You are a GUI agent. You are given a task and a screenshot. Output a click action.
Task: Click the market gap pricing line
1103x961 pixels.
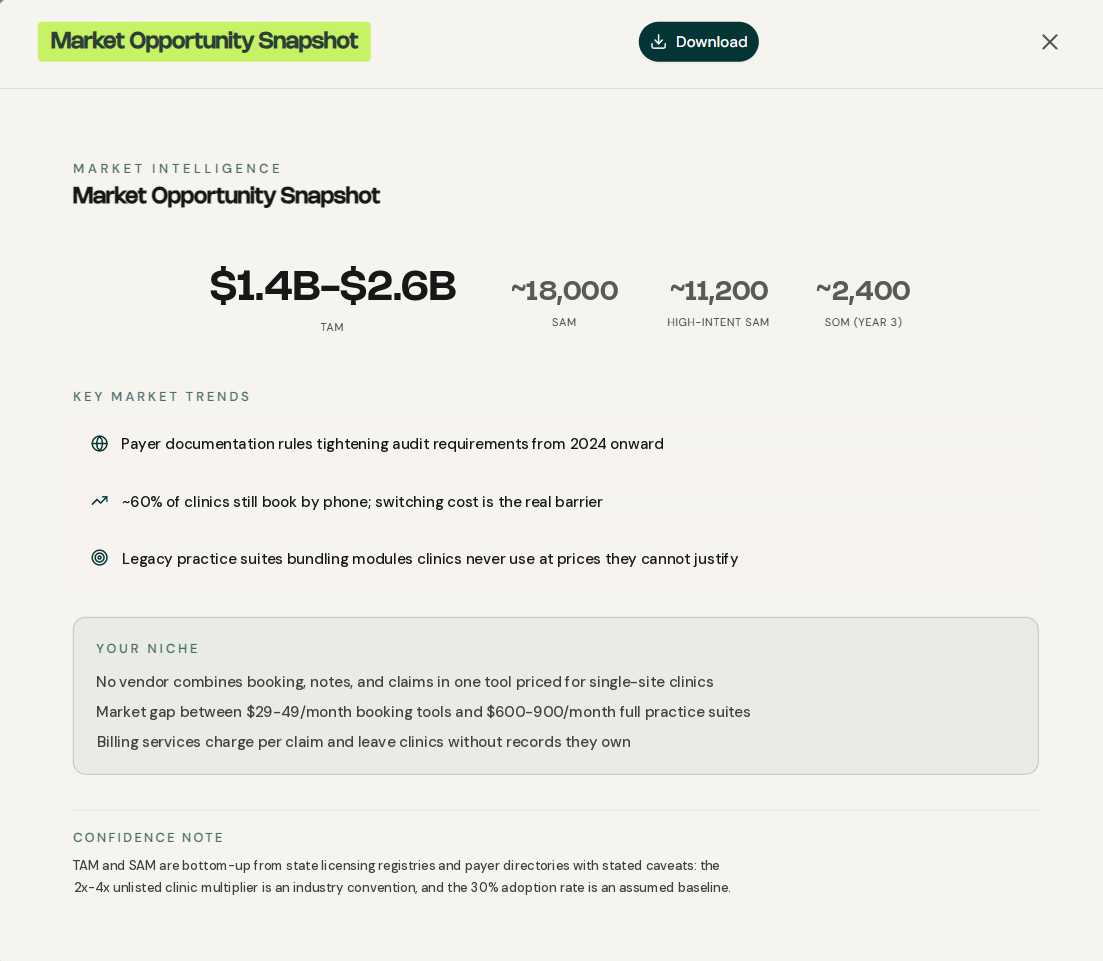click(423, 712)
